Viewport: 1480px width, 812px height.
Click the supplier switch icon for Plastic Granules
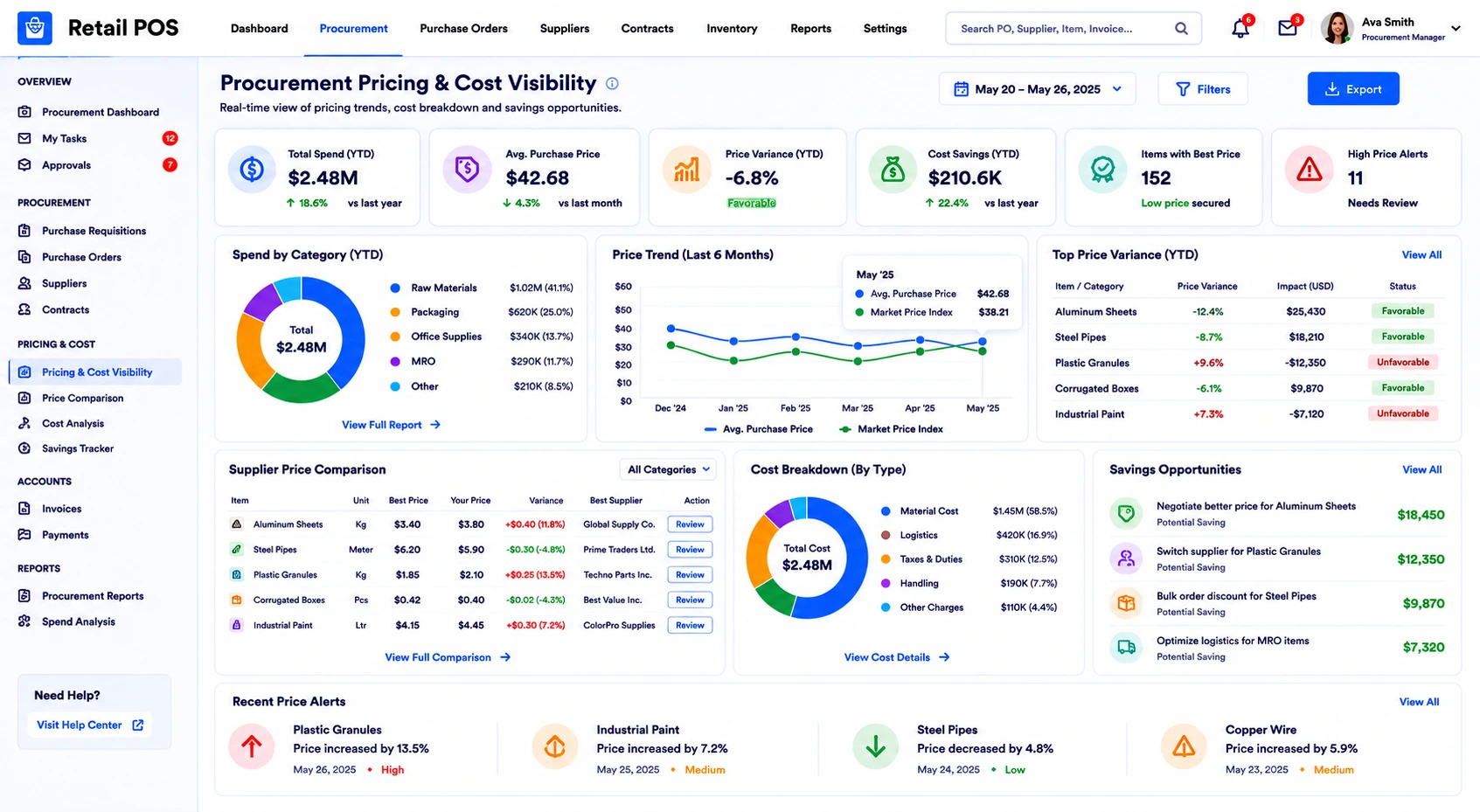click(1126, 559)
